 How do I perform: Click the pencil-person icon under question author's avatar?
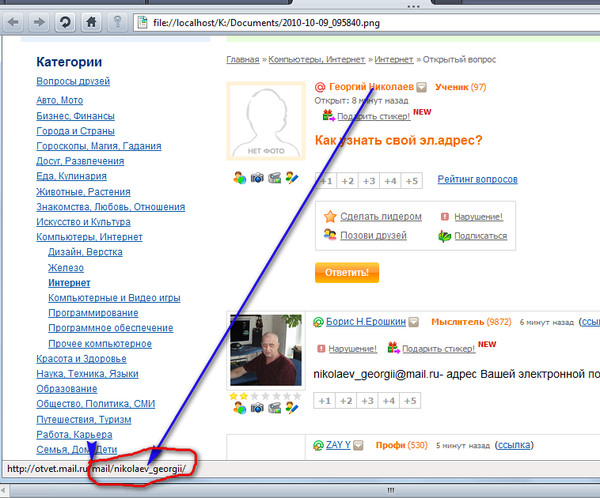[x=292, y=178]
